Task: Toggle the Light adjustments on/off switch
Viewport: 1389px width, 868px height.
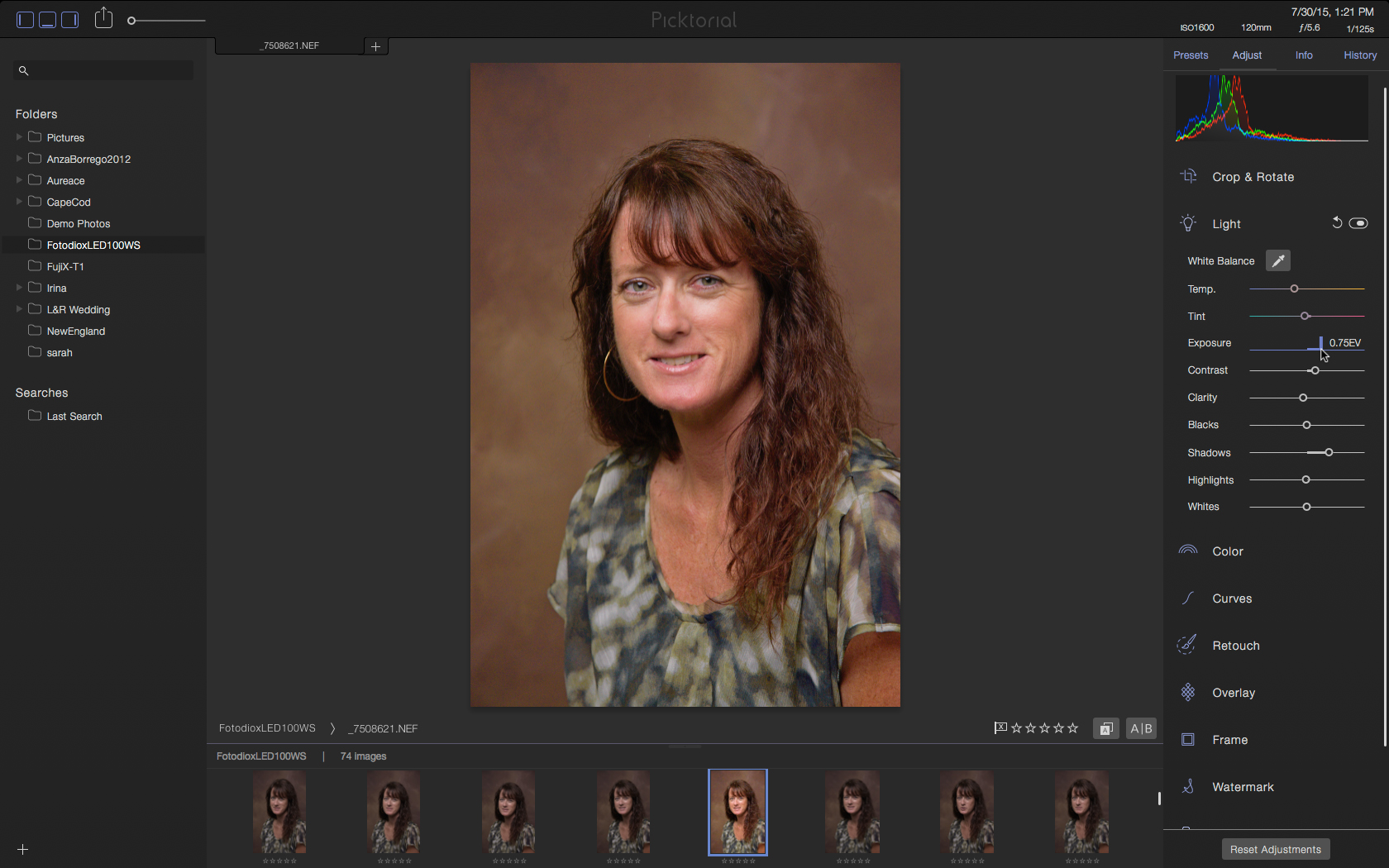Action: 1358,223
